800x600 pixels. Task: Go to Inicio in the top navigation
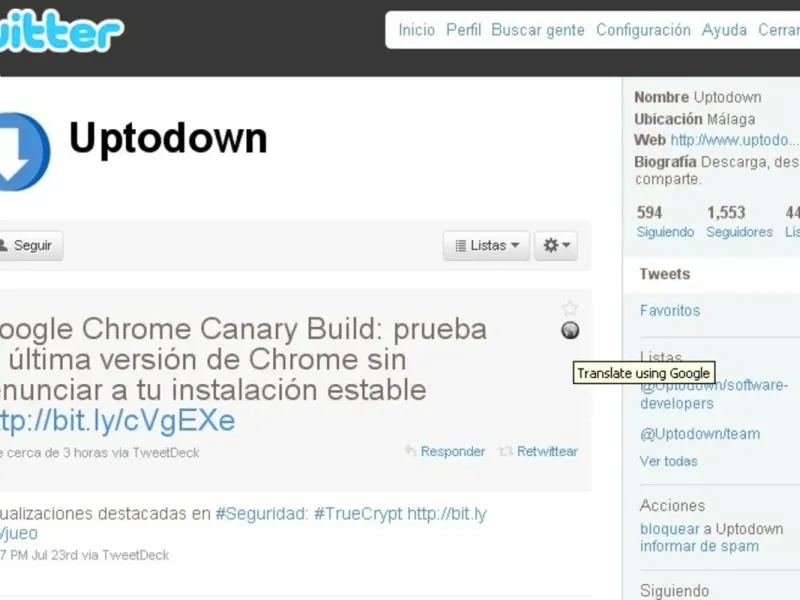(416, 30)
